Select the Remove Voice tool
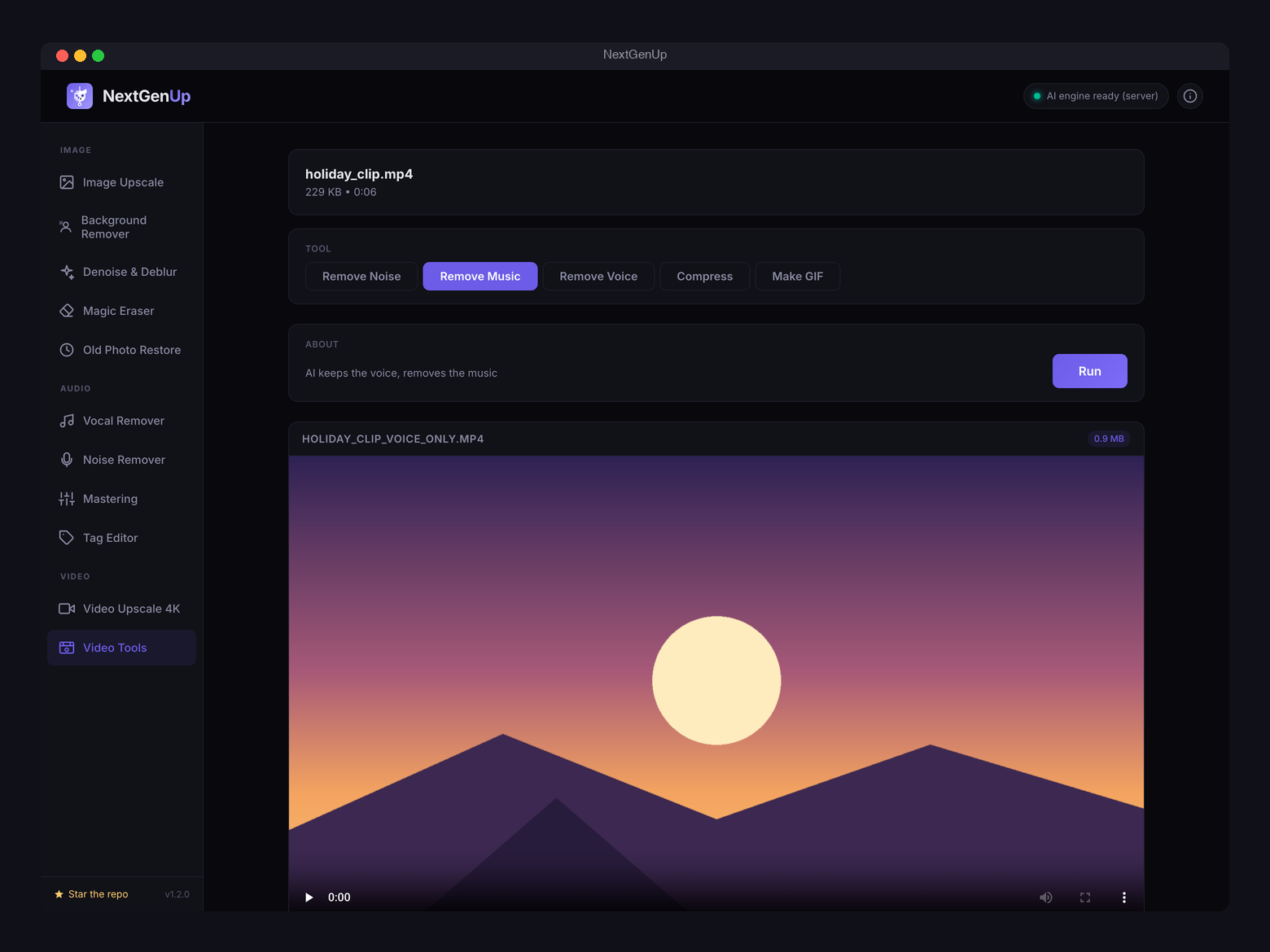Screen dimensions: 1270x952 598,276
